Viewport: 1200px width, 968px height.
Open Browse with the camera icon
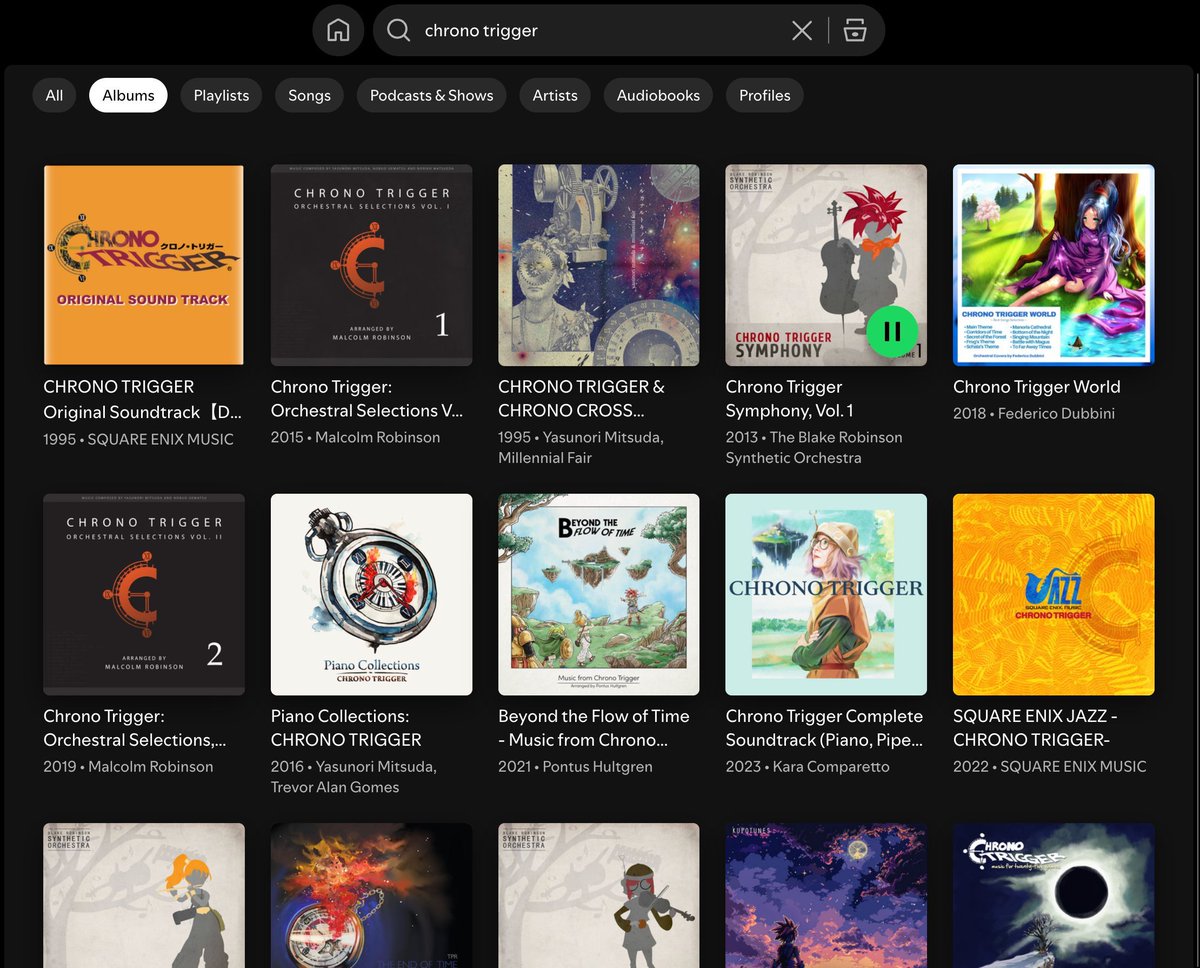coord(856,30)
